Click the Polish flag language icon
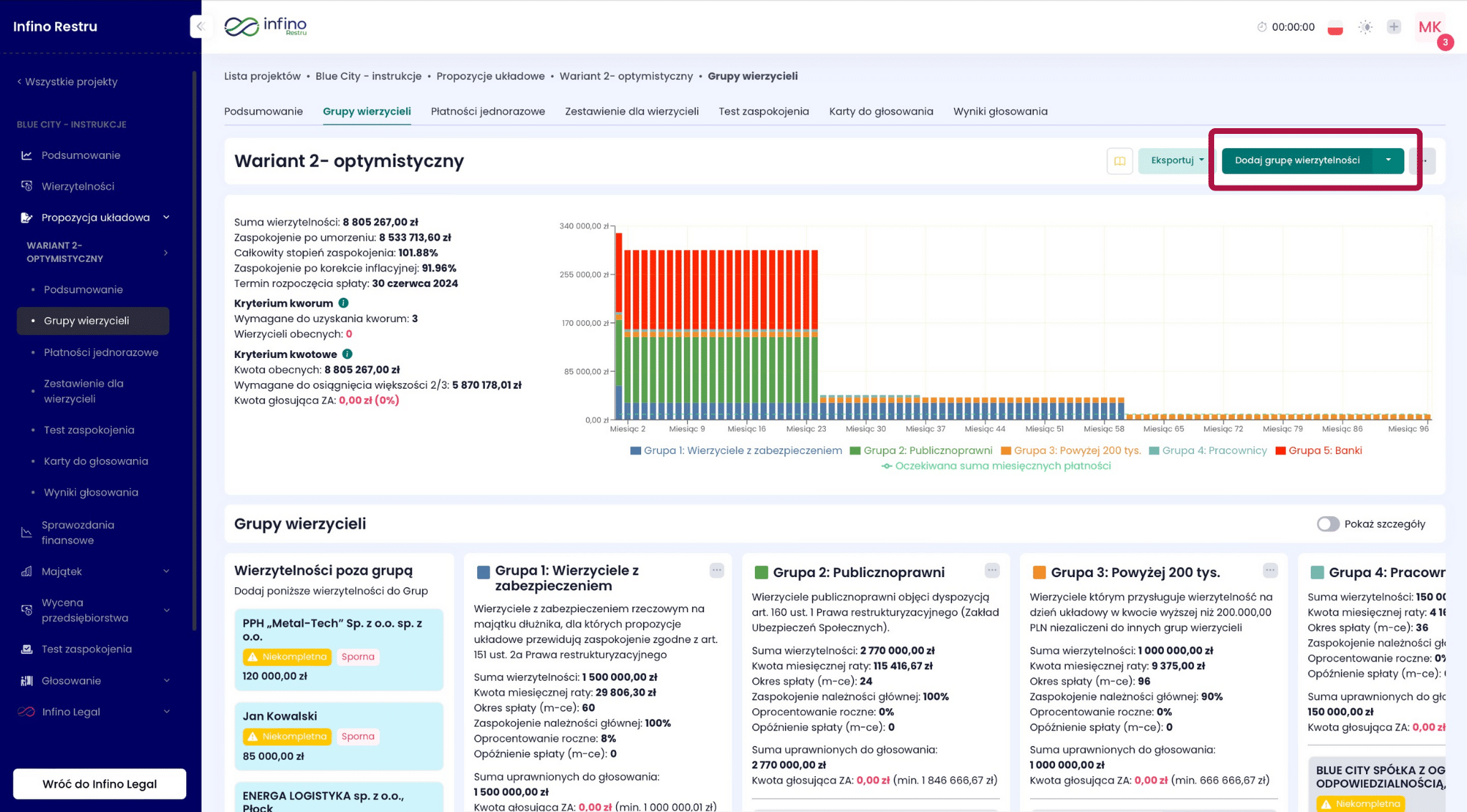The width and height of the screenshot is (1467, 812). 1334,28
